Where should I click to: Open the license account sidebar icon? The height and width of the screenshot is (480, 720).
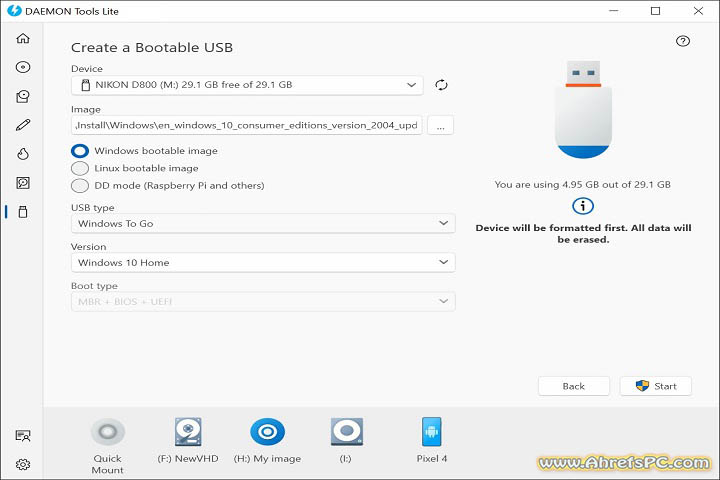(x=23, y=435)
